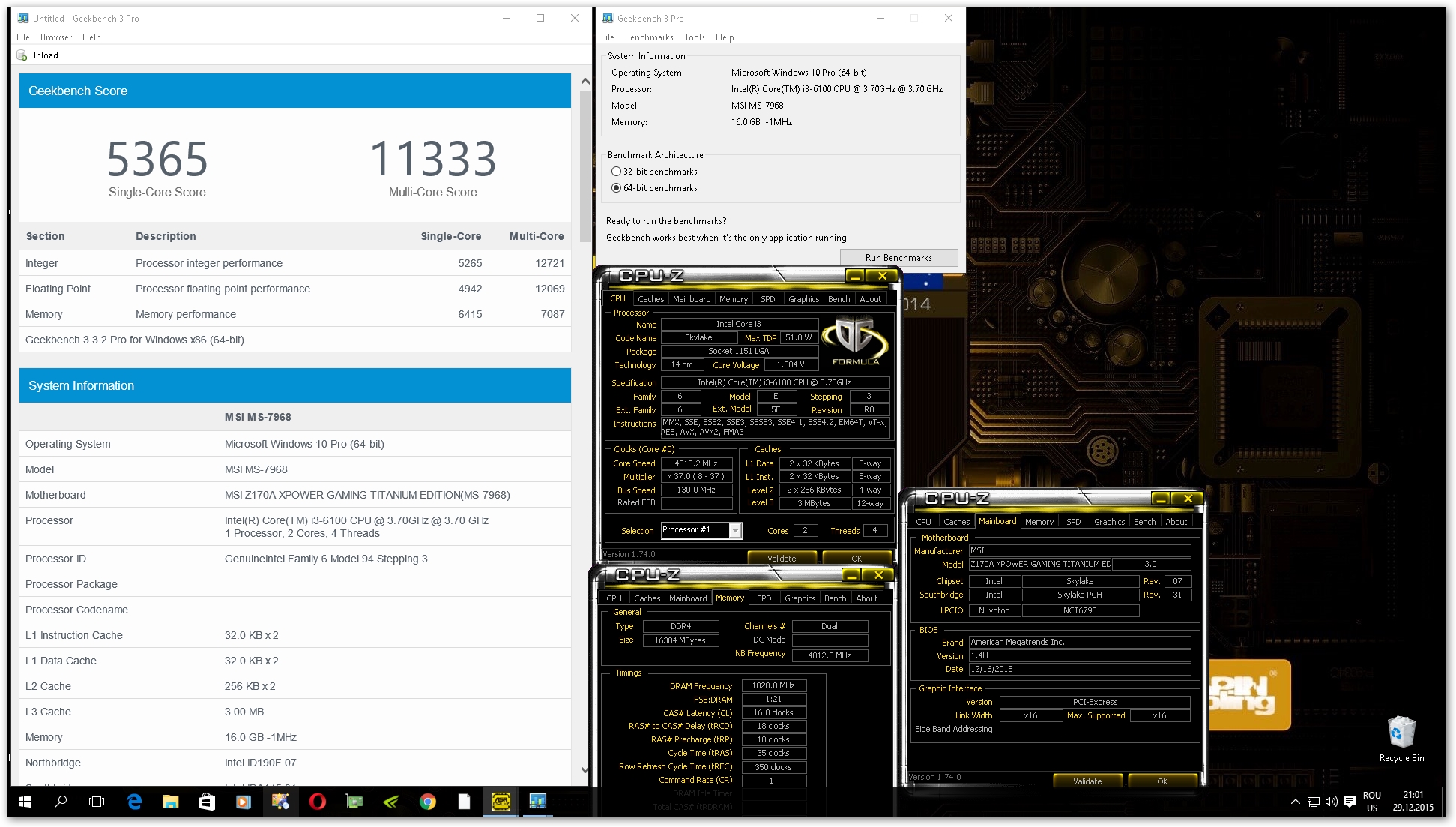Open the Browser menu in Geekbench results
The width and height of the screenshot is (1456, 827).
pyautogui.click(x=56, y=37)
